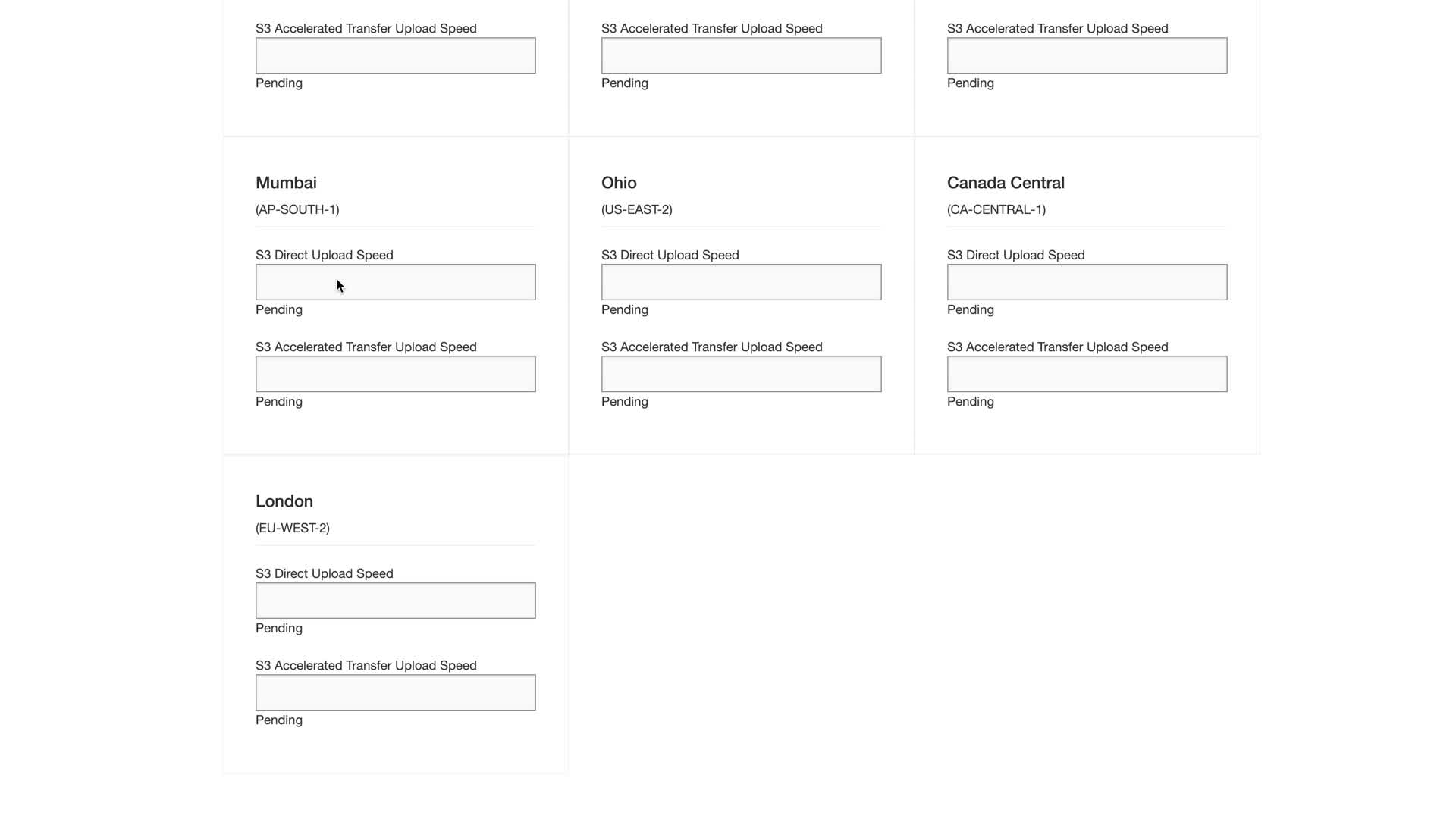
Task: Click Mumbai's S3 Direct Upload Speed progress bar
Action: click(x=395, y=282)
